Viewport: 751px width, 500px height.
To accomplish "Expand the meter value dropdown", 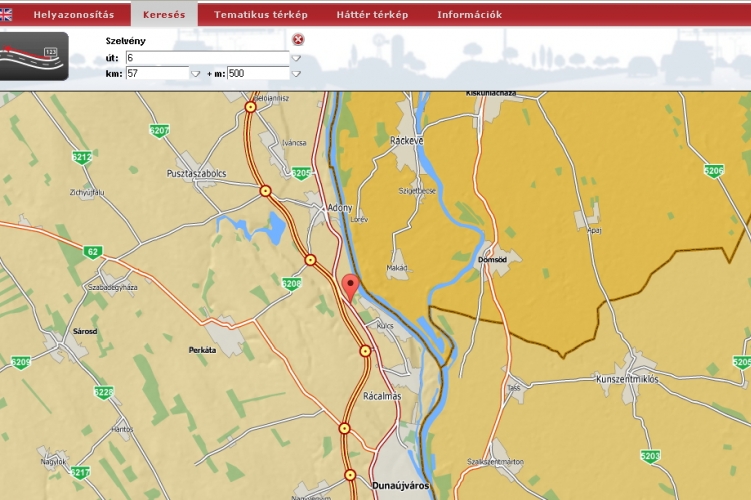I will coord(296,73).
